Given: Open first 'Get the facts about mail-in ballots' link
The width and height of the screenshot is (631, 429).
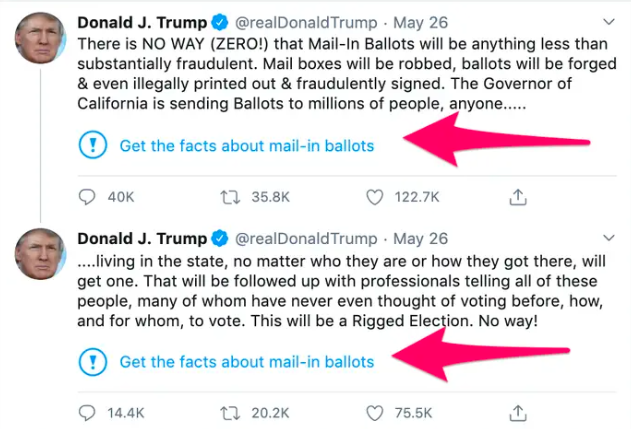Looking at the screenshot, I should click(x=246, y=146).
